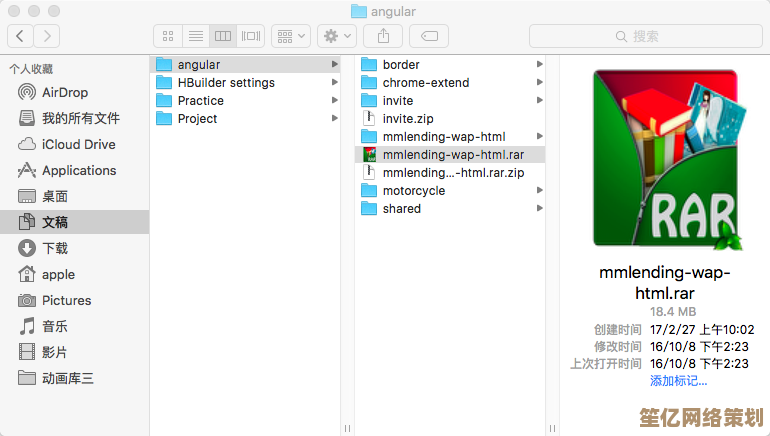Viewport: 770px width, 436px height.
Task: Expand the HBuilder settings folder
Action: [226, 83]
